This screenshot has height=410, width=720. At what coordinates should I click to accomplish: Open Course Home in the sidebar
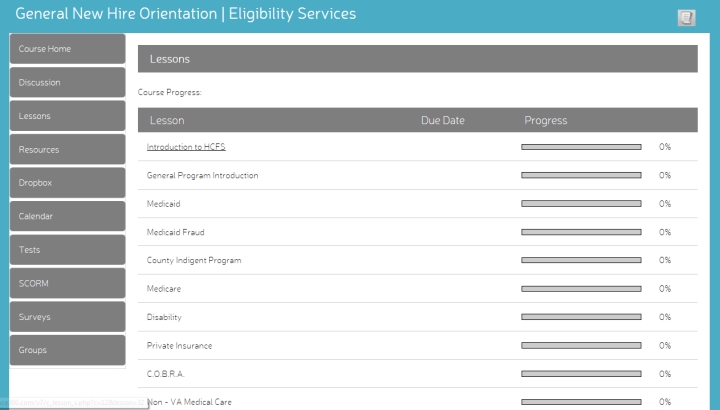tap(67, 49)
